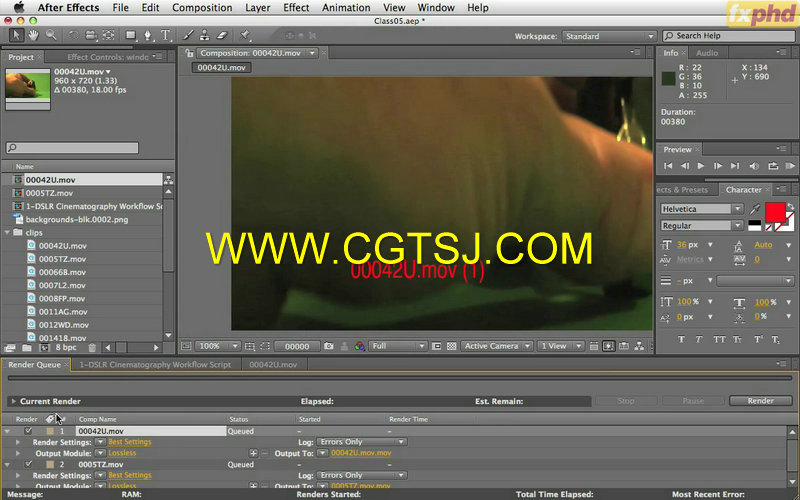Collapse the clips folder in Project panel

[7, 232]
